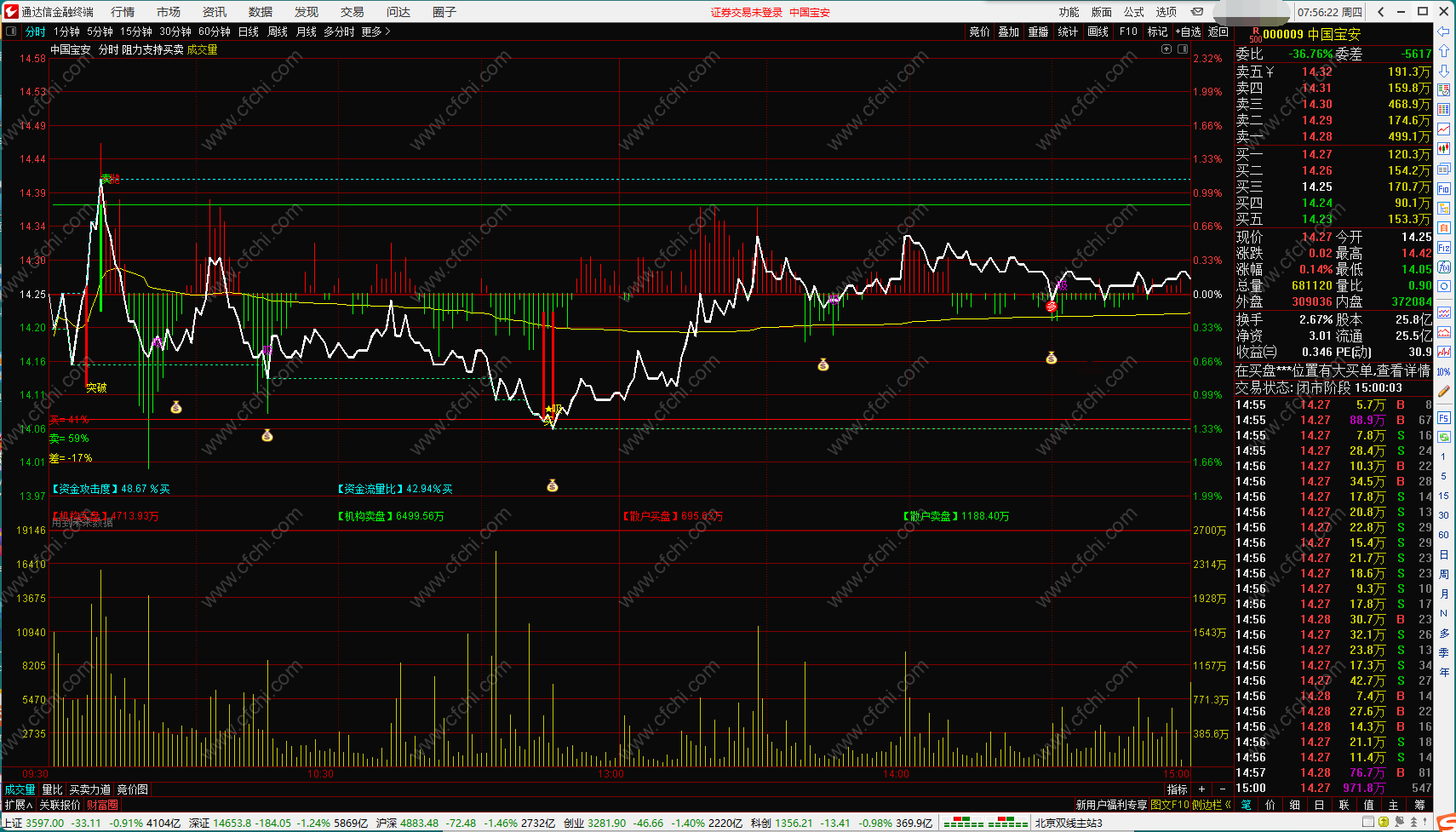Click the colored list with checkmark icon
This screenshot has width=1456, height=832.
pyautogui.click(x=1444, y=89)
